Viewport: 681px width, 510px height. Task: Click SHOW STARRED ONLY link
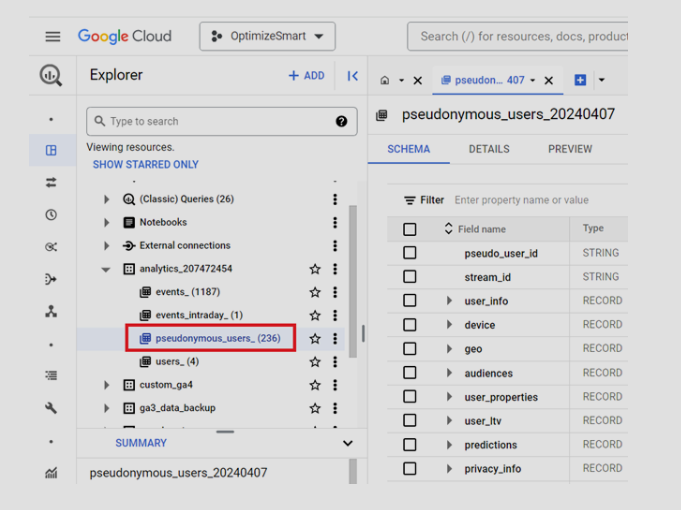(145, 165)
